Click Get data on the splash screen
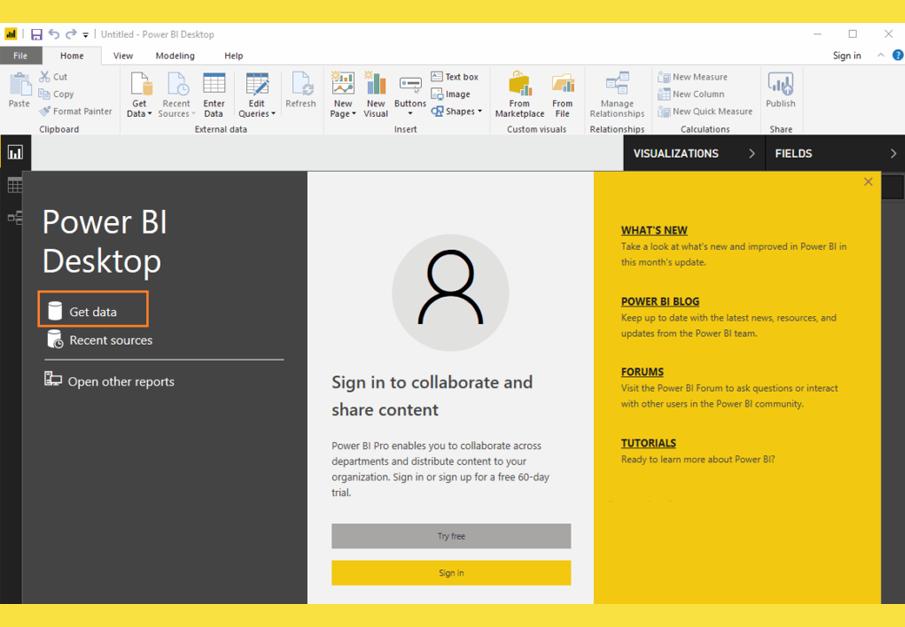905x627 pixels. (x=93, y=309)
